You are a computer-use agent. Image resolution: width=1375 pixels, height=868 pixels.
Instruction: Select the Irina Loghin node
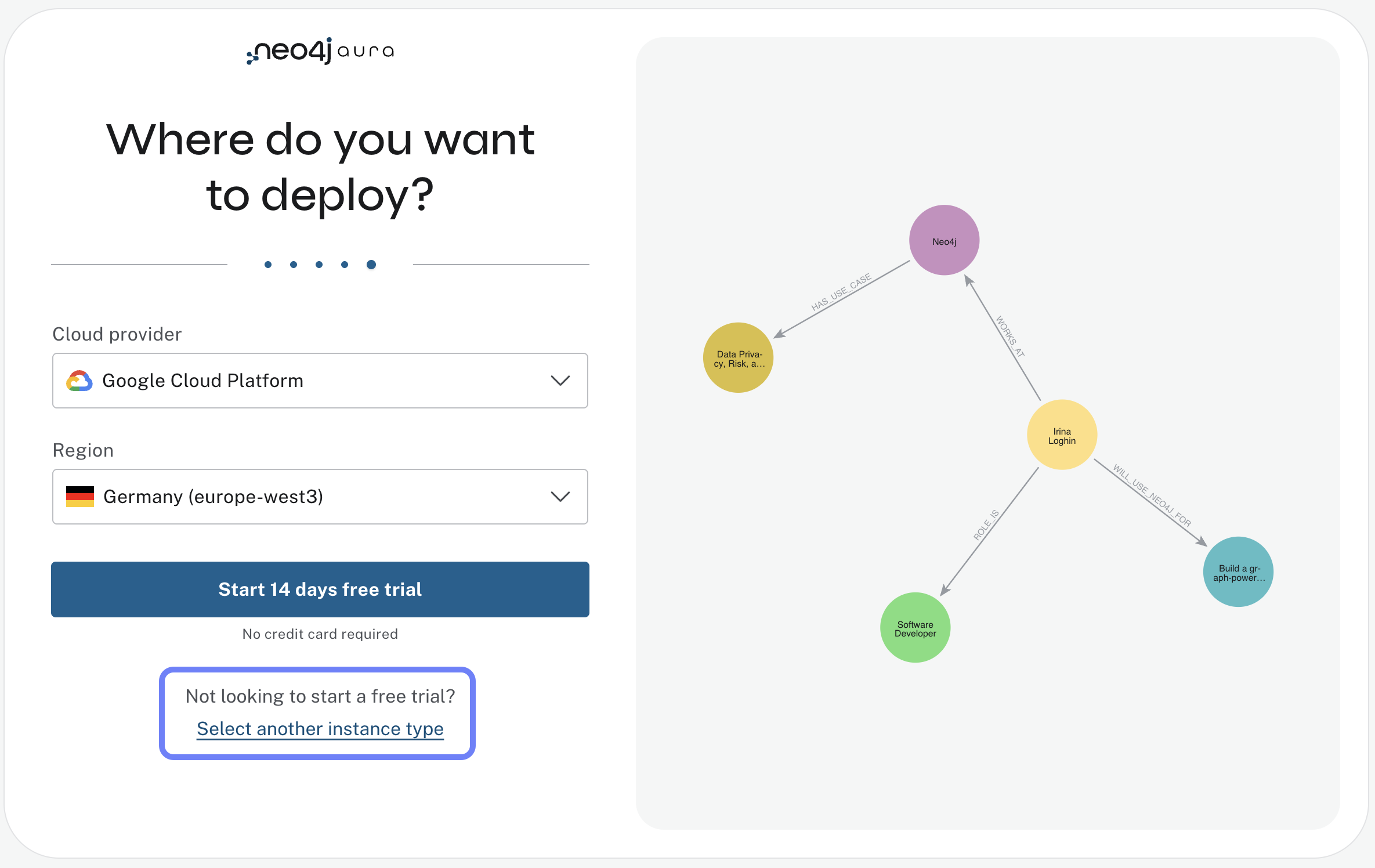(1061, 435)
